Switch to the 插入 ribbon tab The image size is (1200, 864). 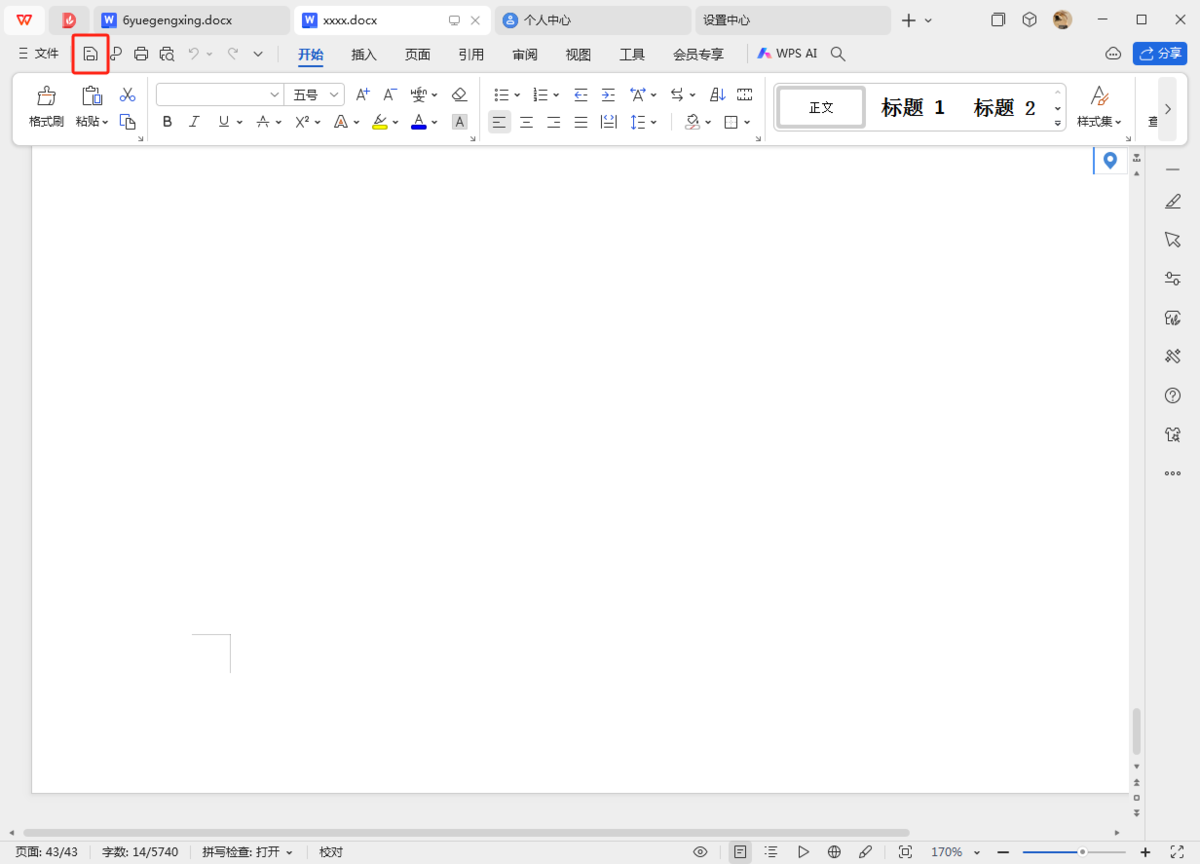click(x=363, y=55)
